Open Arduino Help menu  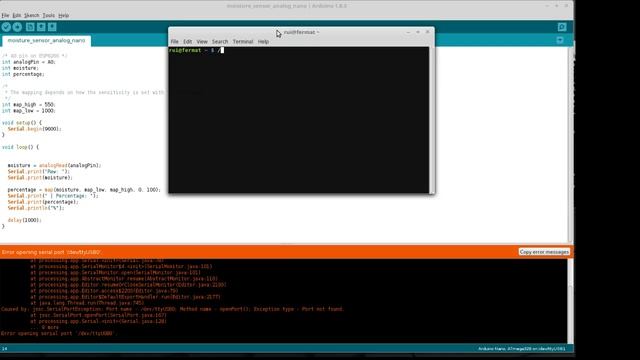coord(63,16)
